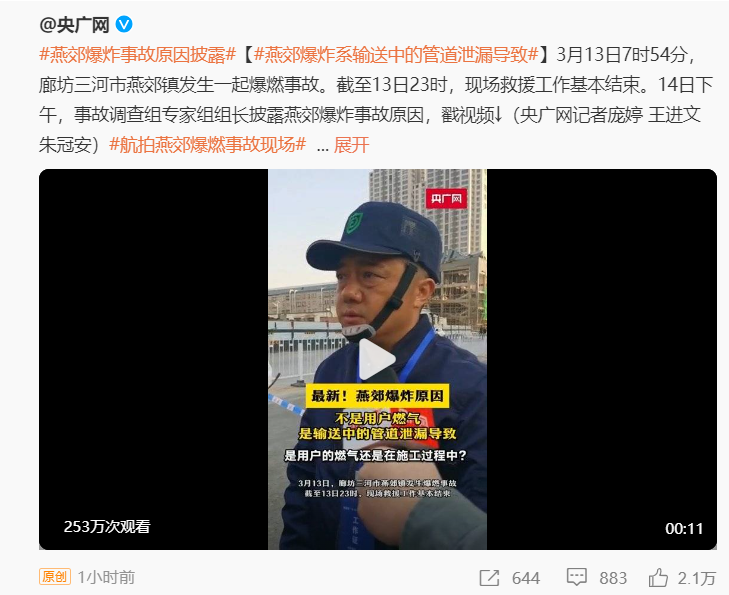Click the 央广网 red logo watermark

446,199
